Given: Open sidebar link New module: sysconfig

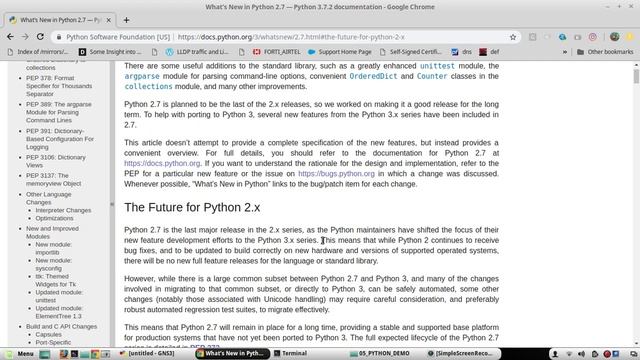Looking at the screenshot, I should [53, 264].
